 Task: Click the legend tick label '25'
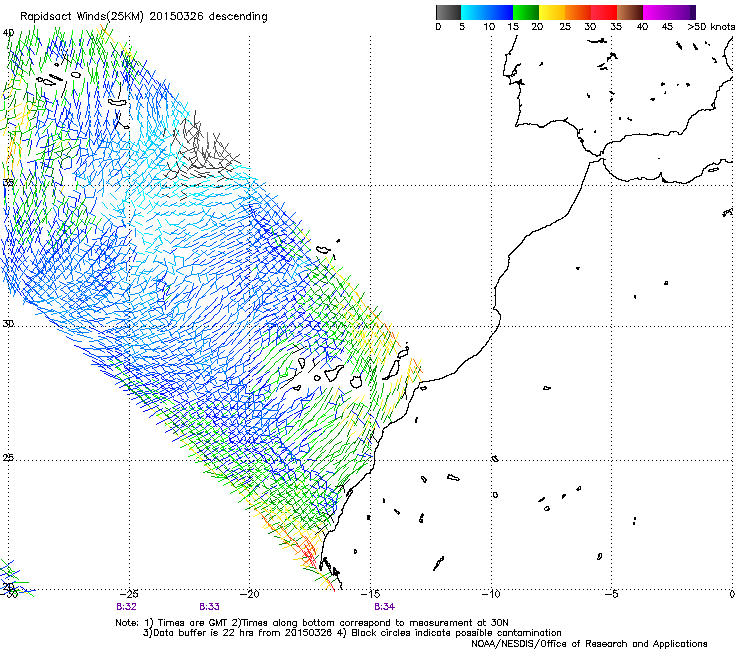[x=565, y=26]
